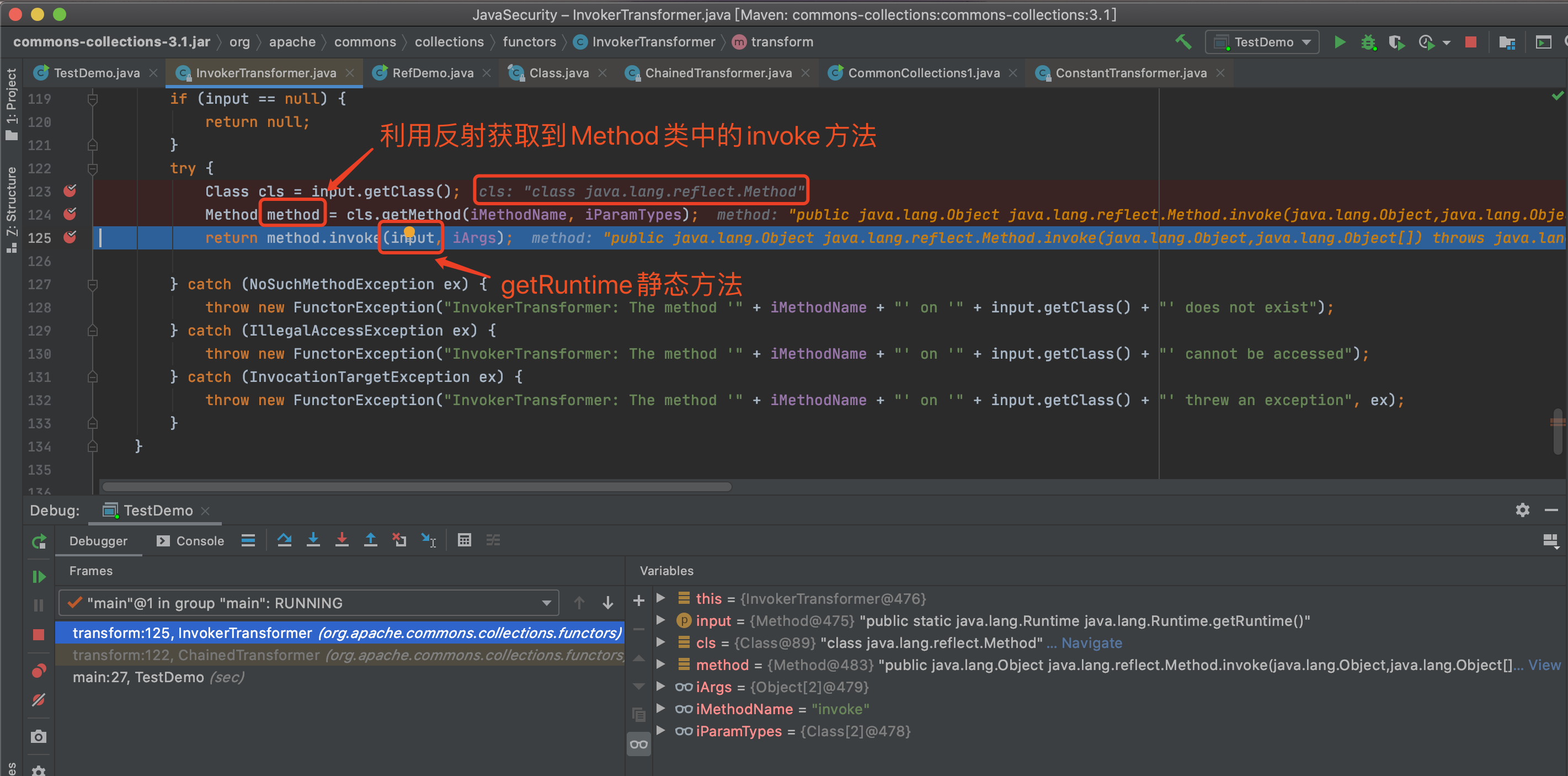
Task: Click the Rerun TestDemo icon in debug panel
Action: (x=39, y=541)
